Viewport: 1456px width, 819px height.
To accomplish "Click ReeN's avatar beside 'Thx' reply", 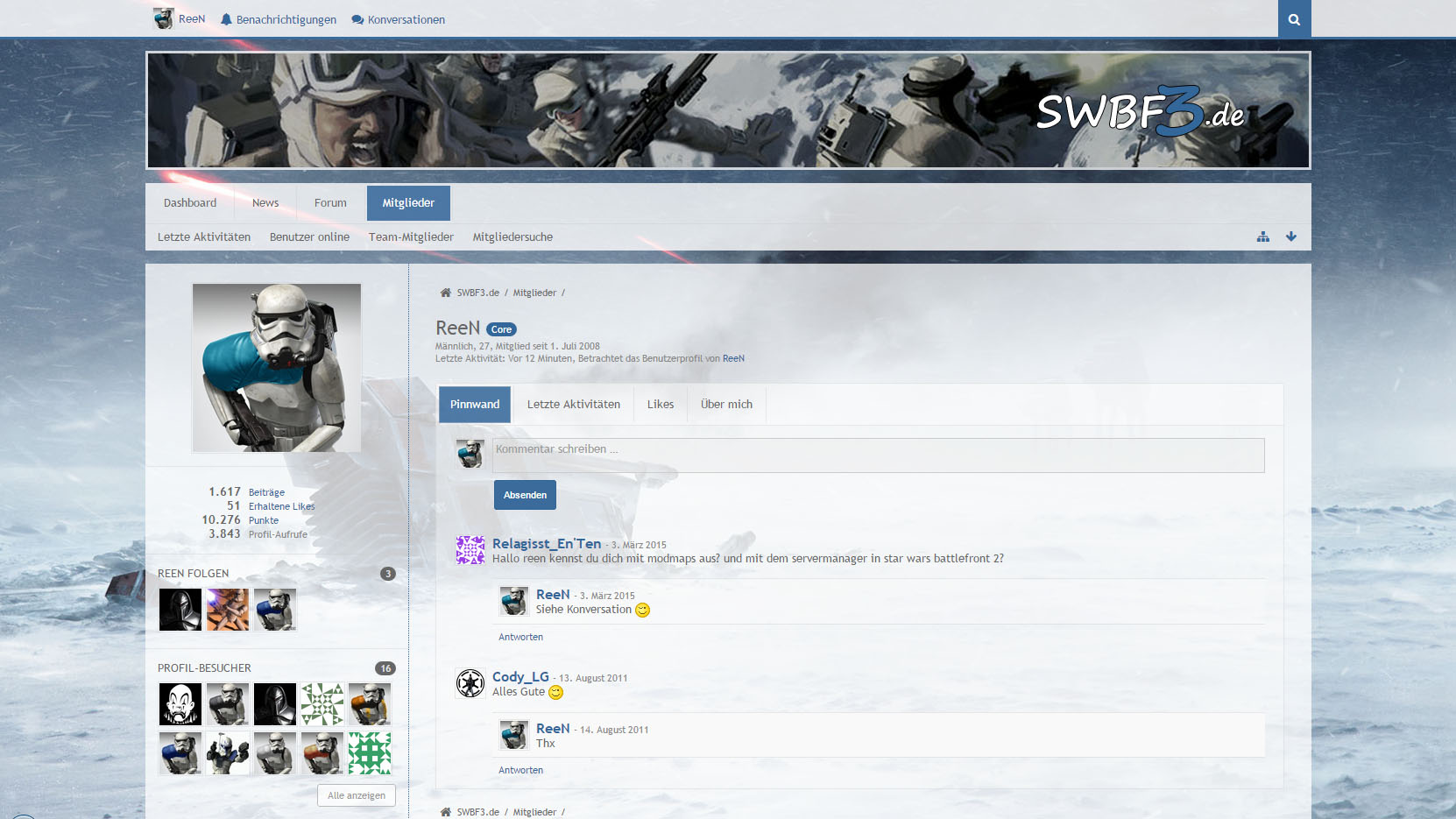I will [513, 735].
